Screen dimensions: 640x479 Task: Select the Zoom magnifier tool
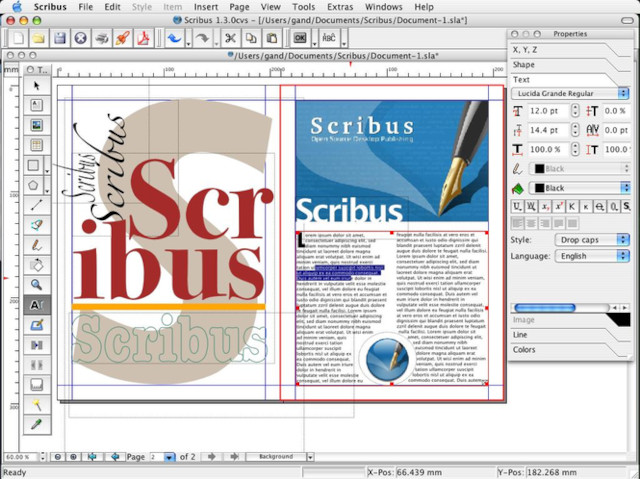37,285
